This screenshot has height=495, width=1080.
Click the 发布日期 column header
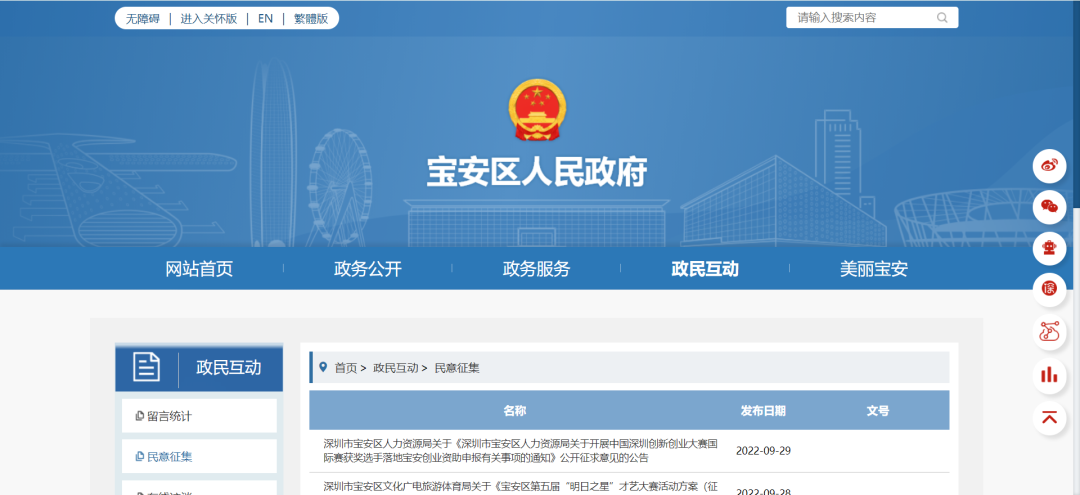pos(763,410)
